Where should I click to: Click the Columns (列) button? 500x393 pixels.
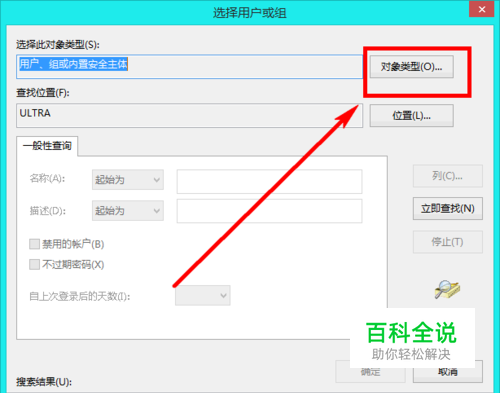[448, 176]
